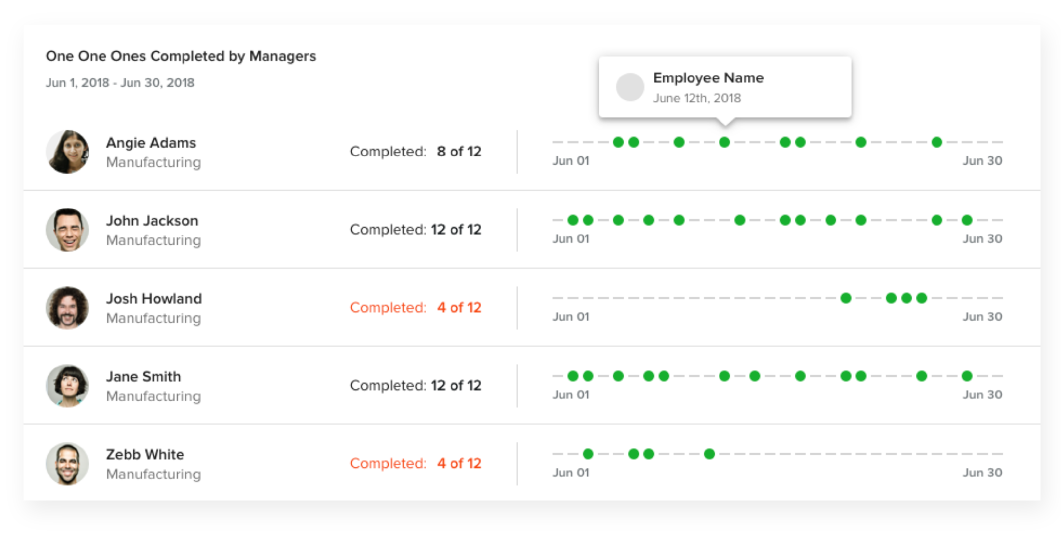Click Angie Adams' "8 of 12" completed count
This screenshot has height=544, width=1061.
coord(459,152)
